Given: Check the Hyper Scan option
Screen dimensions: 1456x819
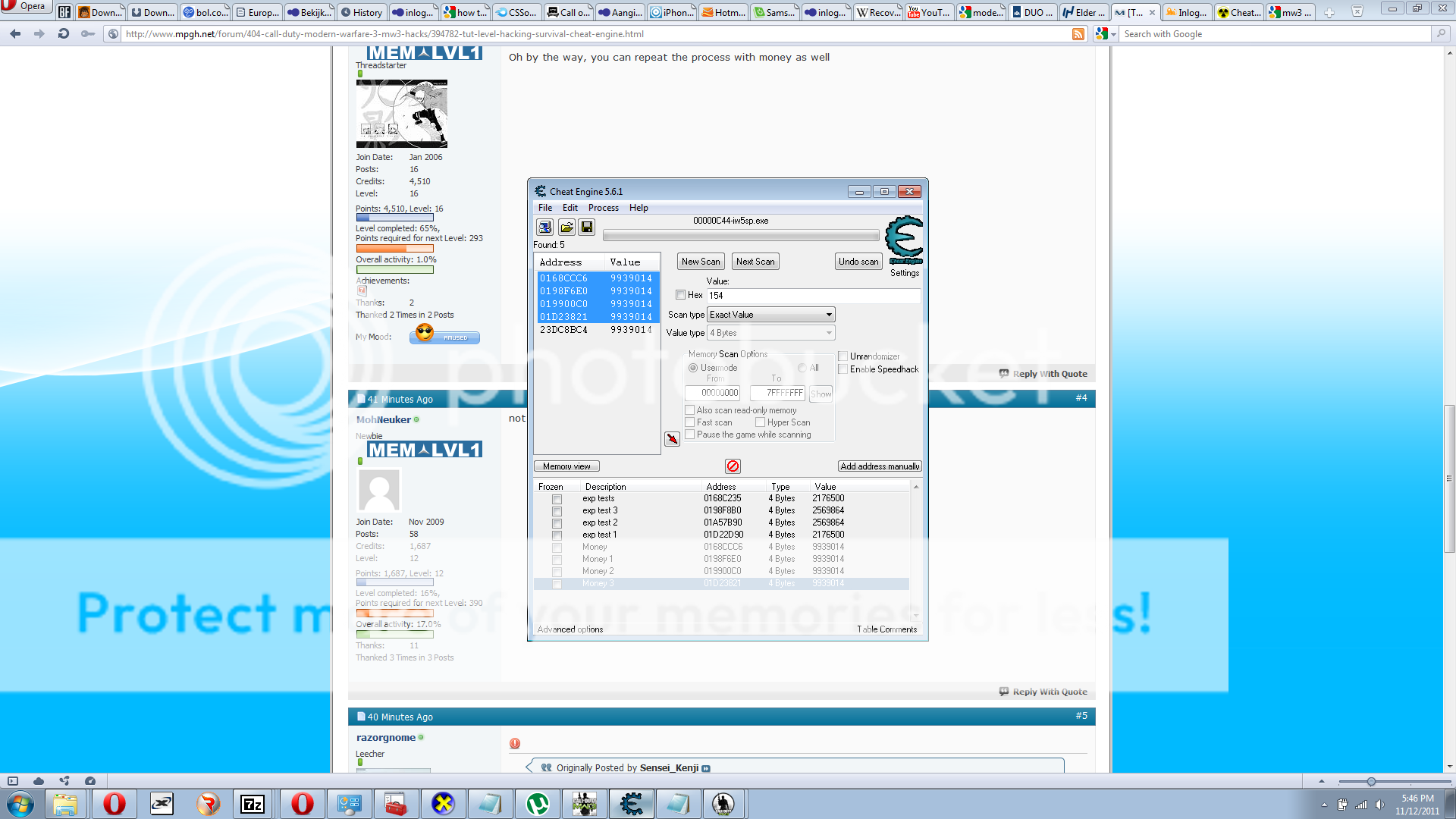Looking at the screenshot, I should point(760,422).
